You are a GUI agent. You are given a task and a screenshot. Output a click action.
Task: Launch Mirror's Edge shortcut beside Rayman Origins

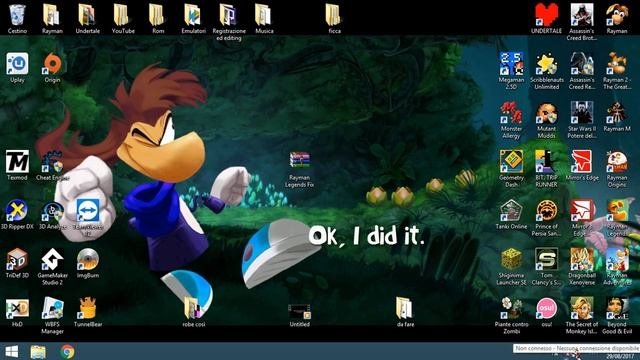coord(582,162)
